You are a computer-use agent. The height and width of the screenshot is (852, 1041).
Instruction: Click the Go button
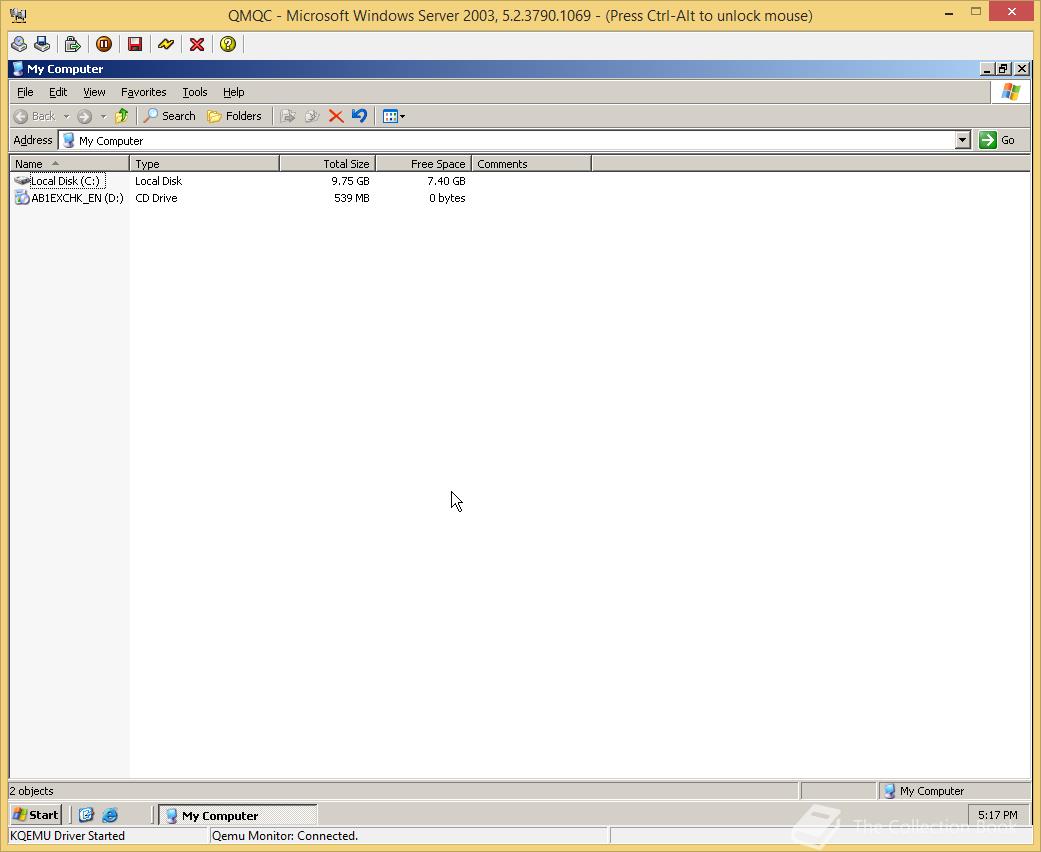coord(998,140)
